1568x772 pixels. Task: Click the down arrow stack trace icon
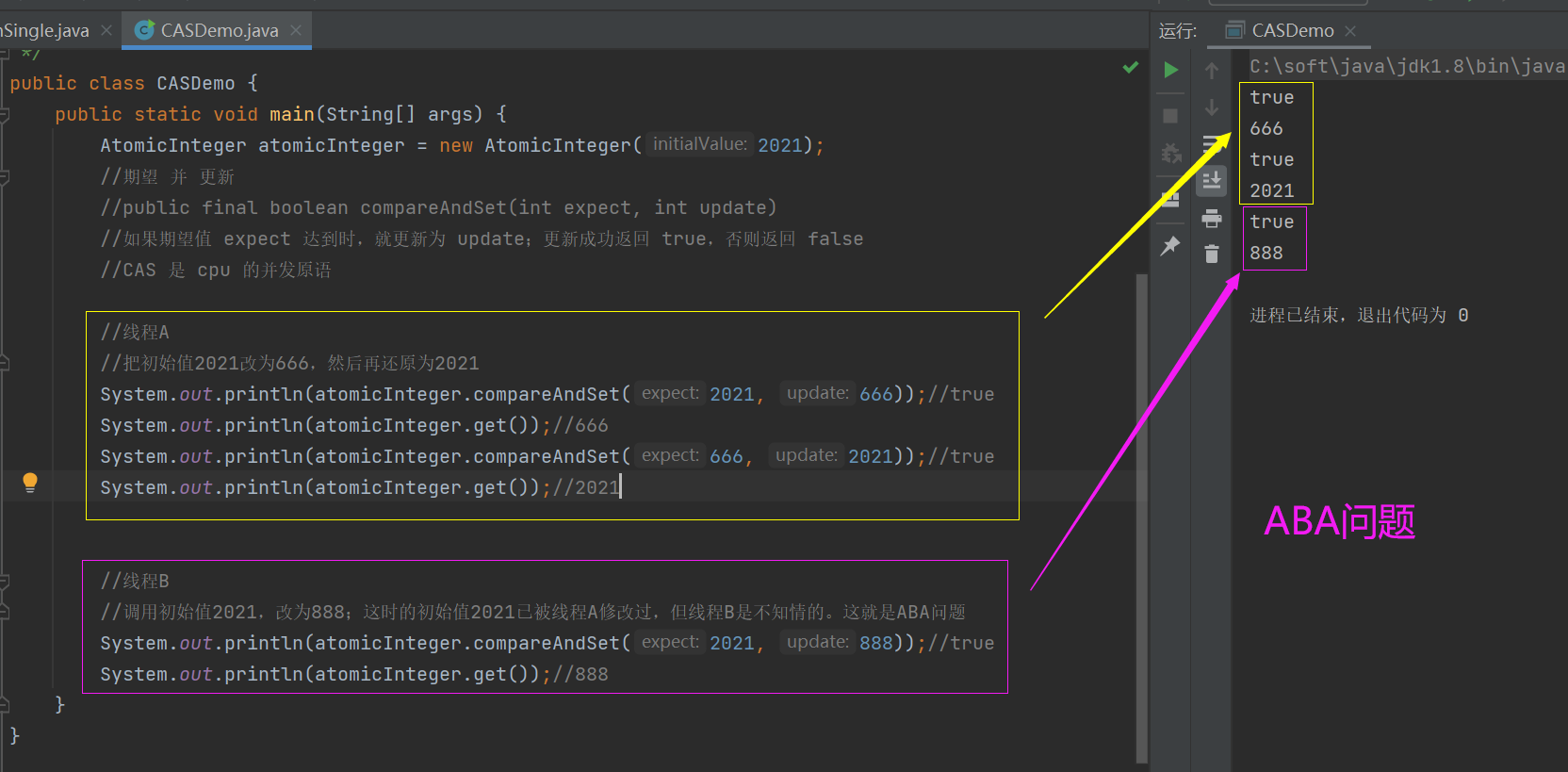tap(1212, 108)
